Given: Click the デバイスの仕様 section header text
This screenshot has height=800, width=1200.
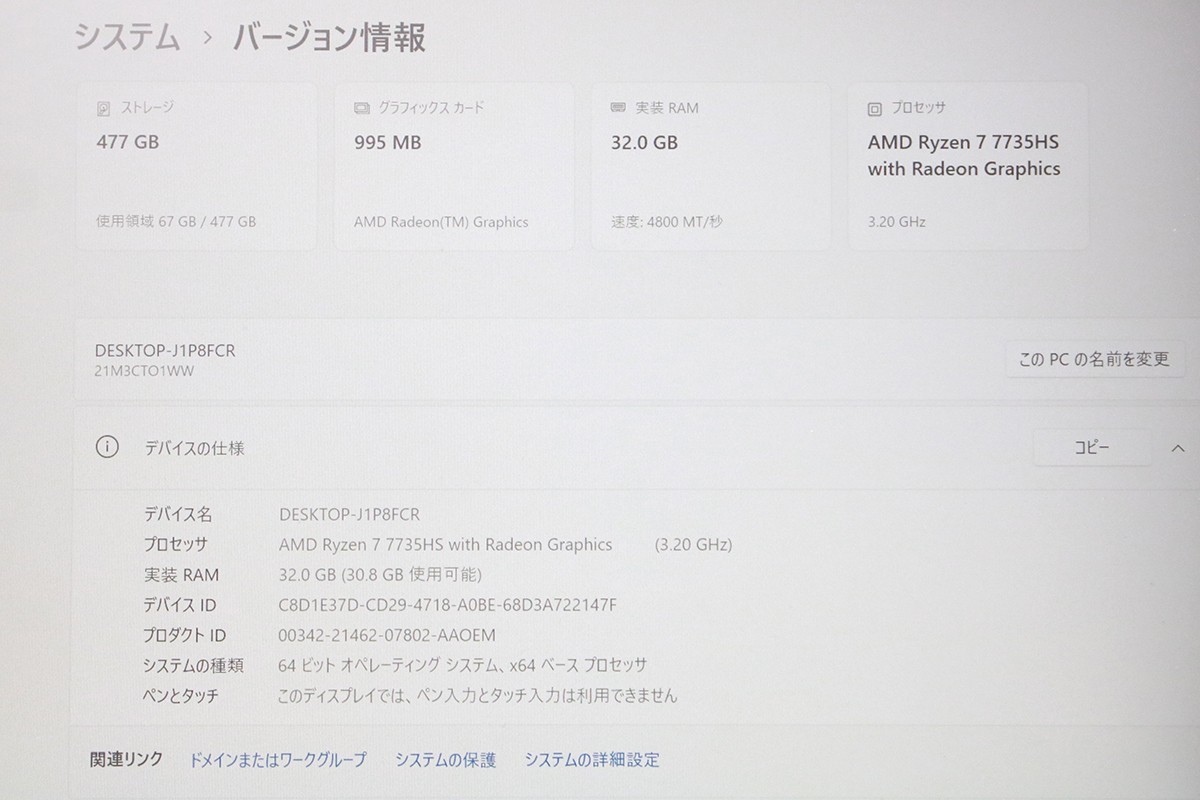Looking at the screenshot, I should [x=194, y=448].
